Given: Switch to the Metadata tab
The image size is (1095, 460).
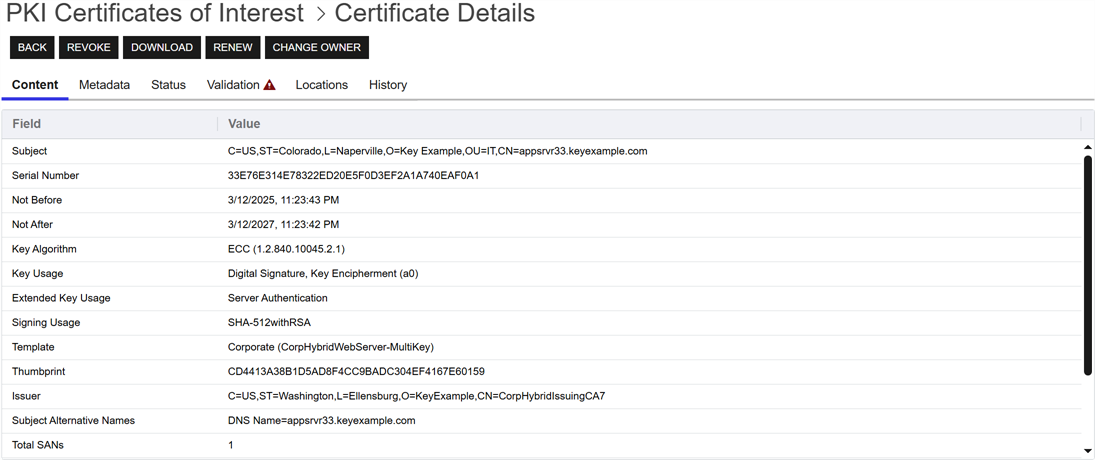Looking at the screenshot, I should [x=104, y=85].
